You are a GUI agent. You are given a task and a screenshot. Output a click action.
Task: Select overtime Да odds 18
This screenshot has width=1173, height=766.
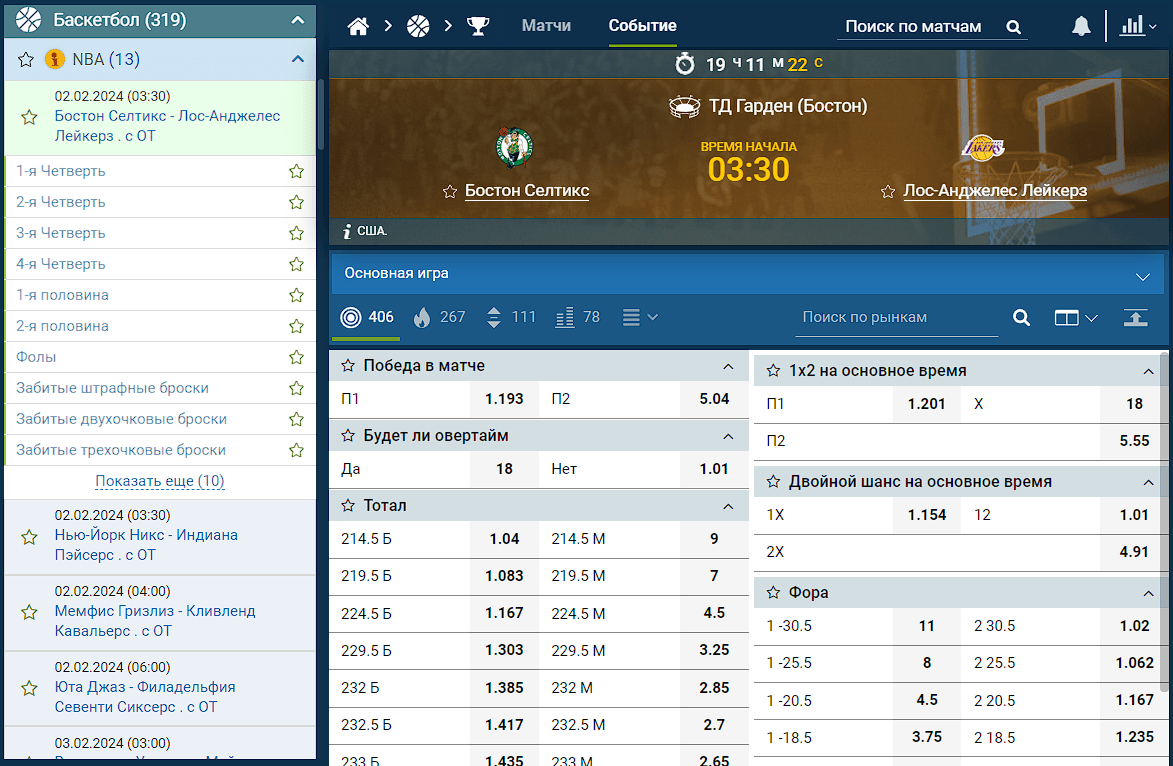point(504,469)
